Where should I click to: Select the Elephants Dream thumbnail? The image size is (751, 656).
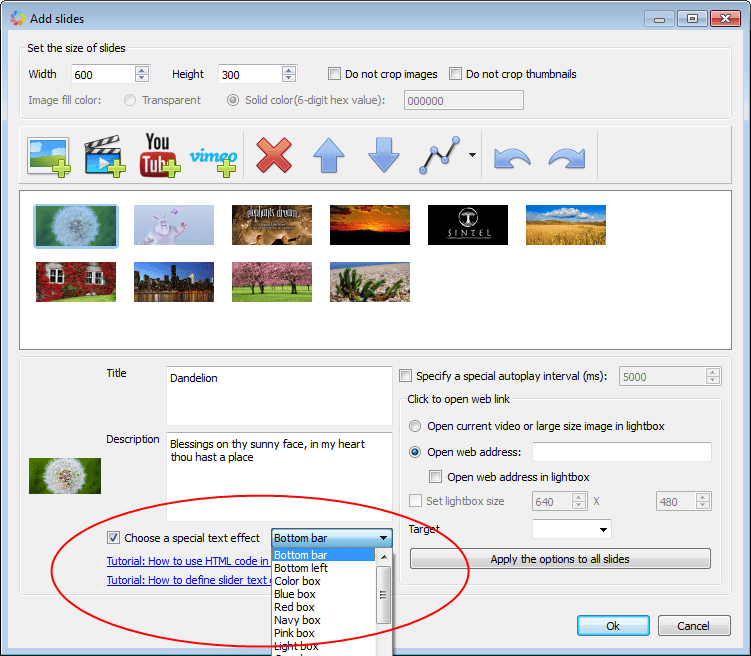click(272, 225)
